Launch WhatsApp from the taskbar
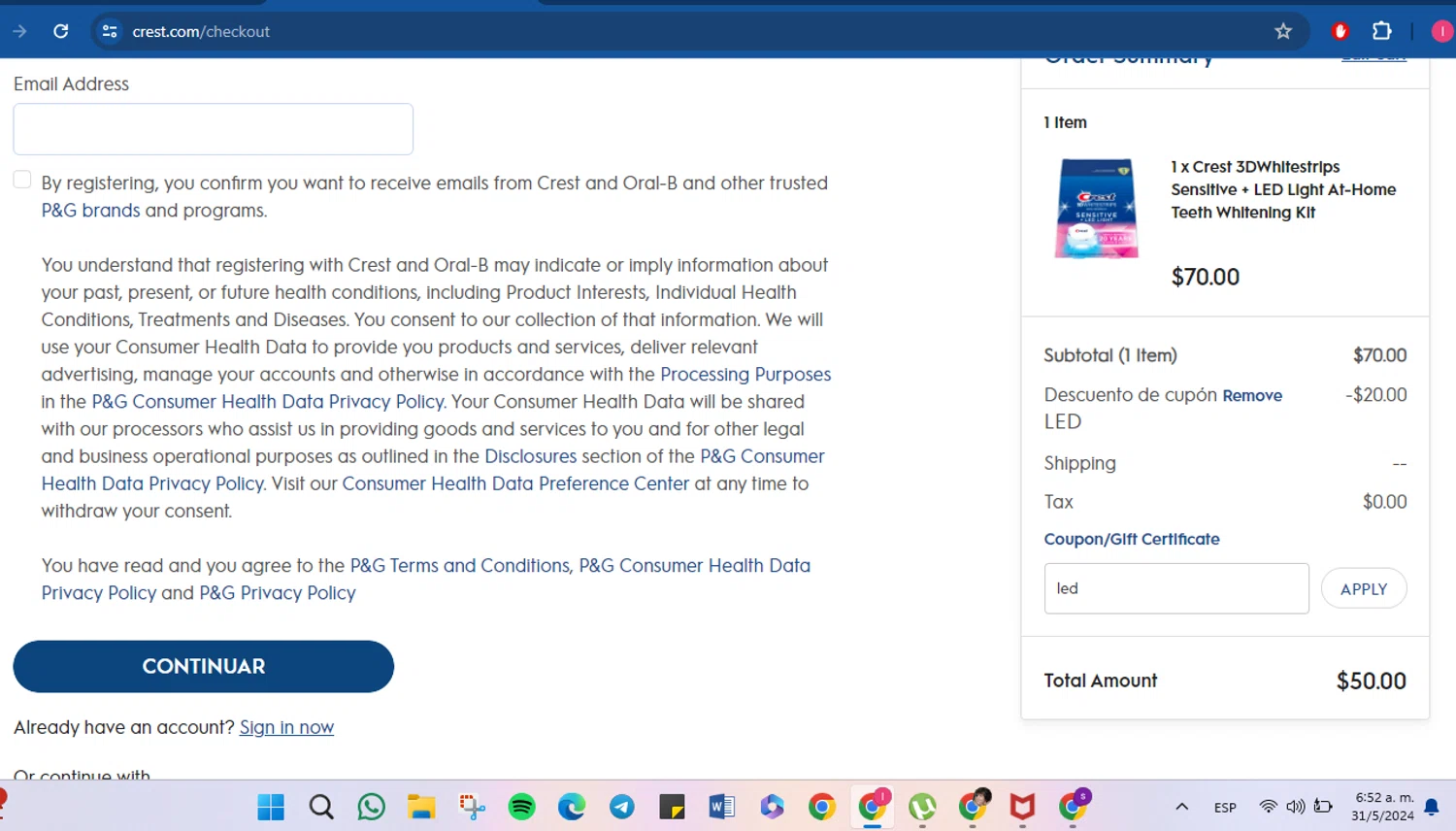The image size is (1456, 831). point(371,807)
